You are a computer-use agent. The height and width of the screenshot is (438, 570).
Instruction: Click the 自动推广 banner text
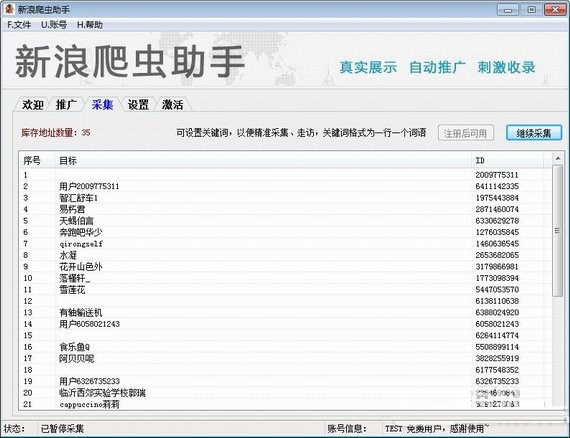(437, 67)
